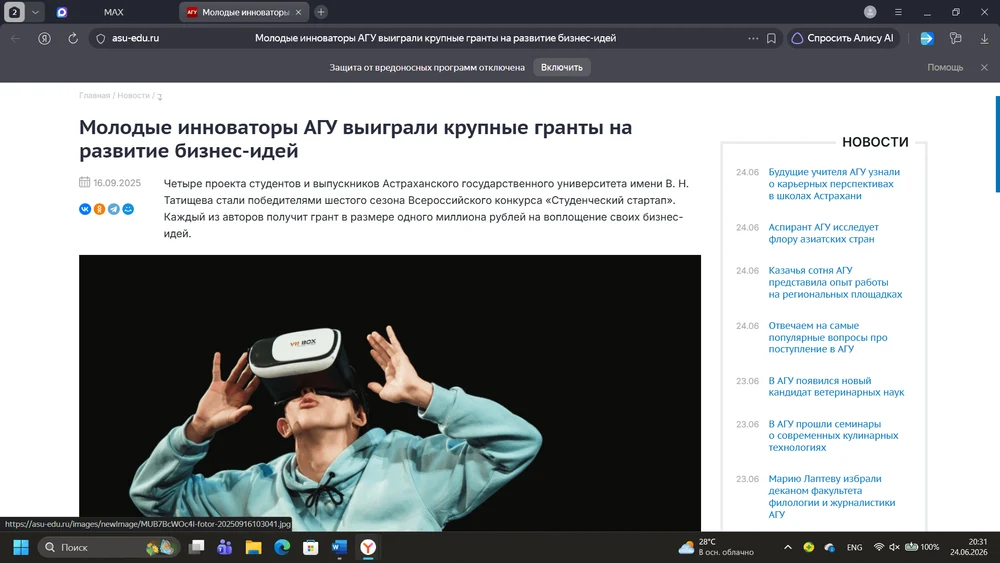Reload the page
The image size is (1000, 563).
(73, 38)
